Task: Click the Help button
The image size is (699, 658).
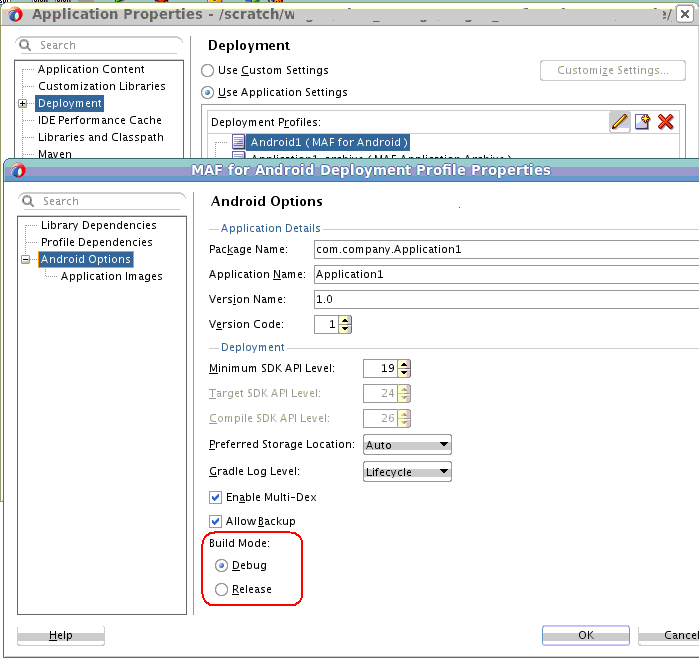Action: (61, 635)
